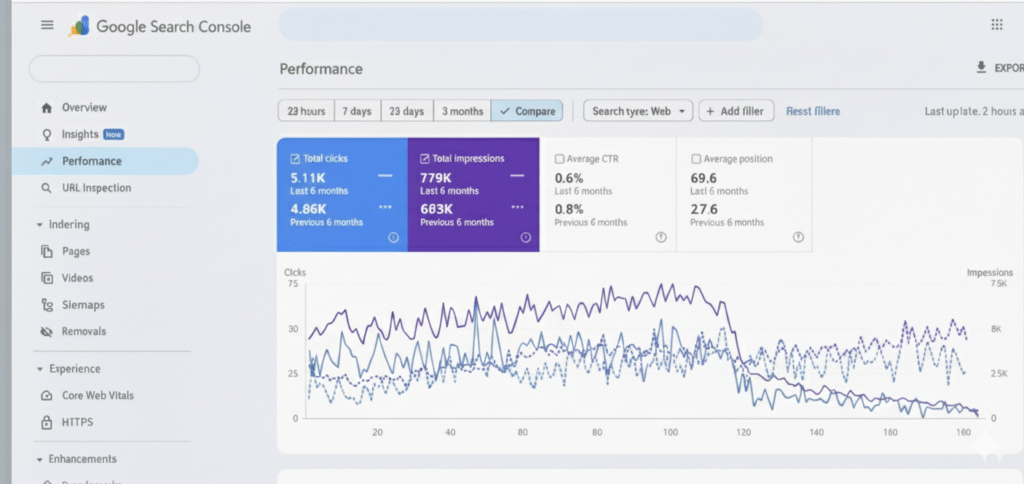Open the hamburger main menu
1024x484 pixels.
pyautogui.click(x=47, y=25)
